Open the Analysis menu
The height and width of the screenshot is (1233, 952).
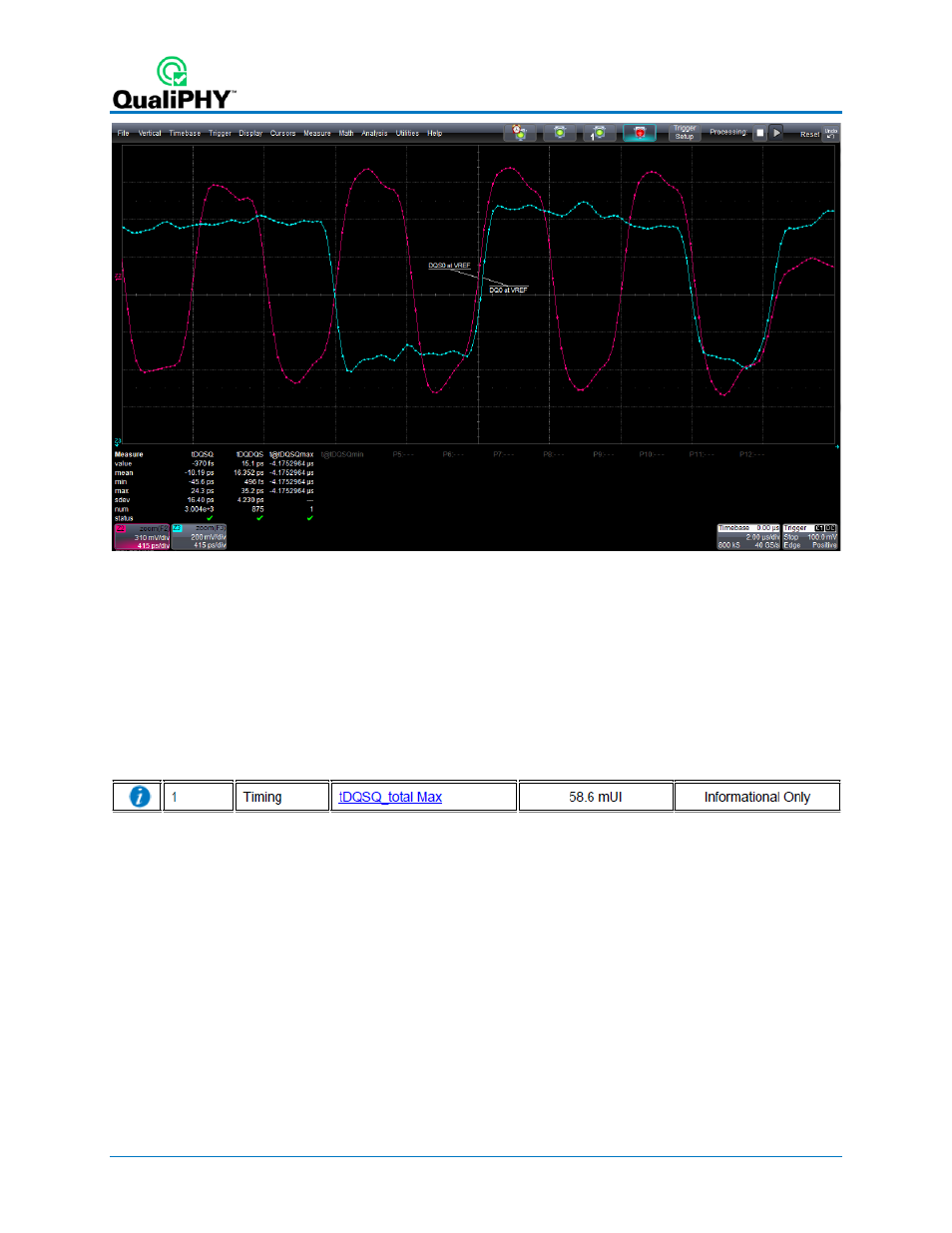pos(374,133)
